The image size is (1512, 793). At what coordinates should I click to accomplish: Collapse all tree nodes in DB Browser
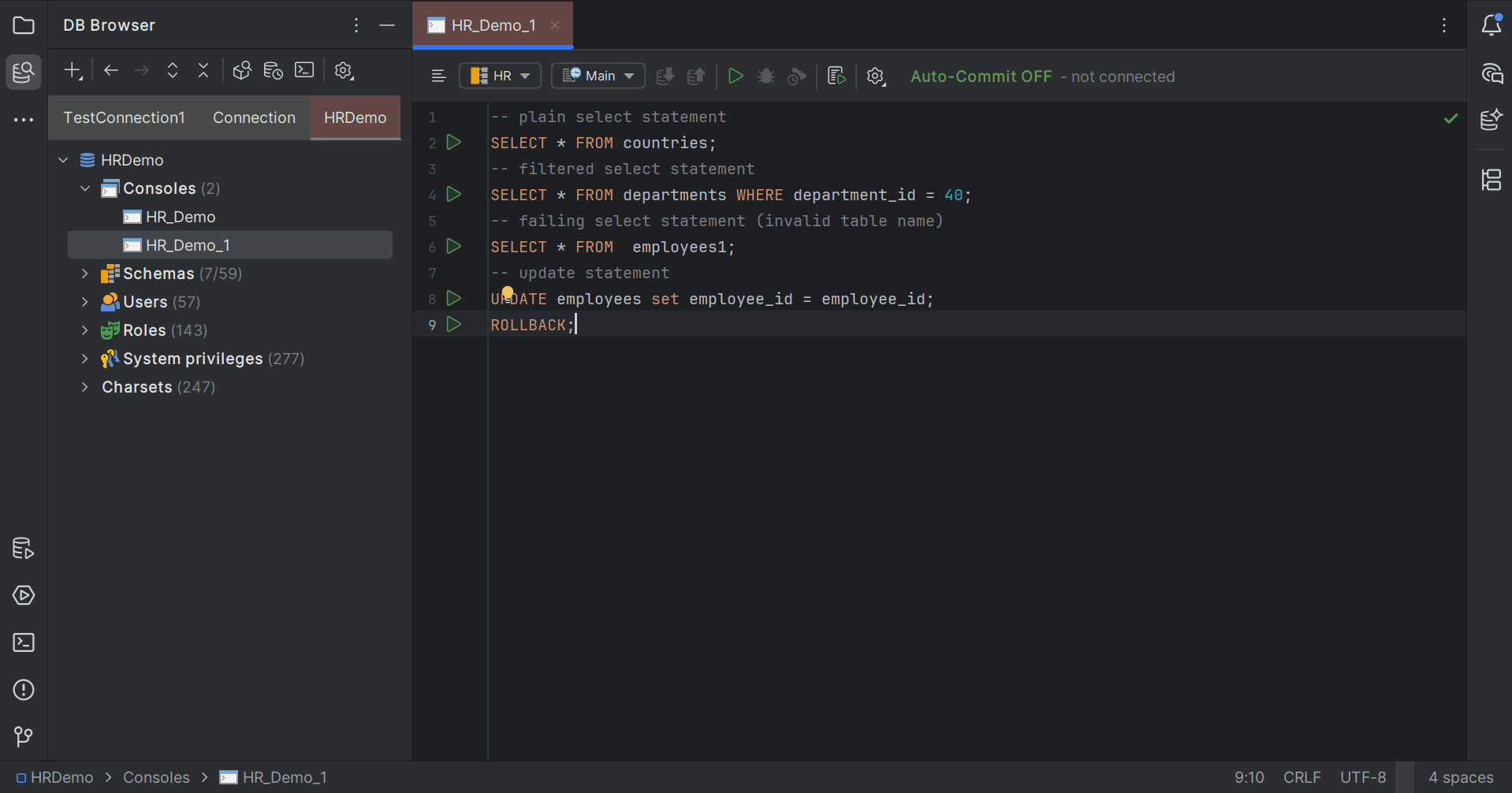point(203,70)
